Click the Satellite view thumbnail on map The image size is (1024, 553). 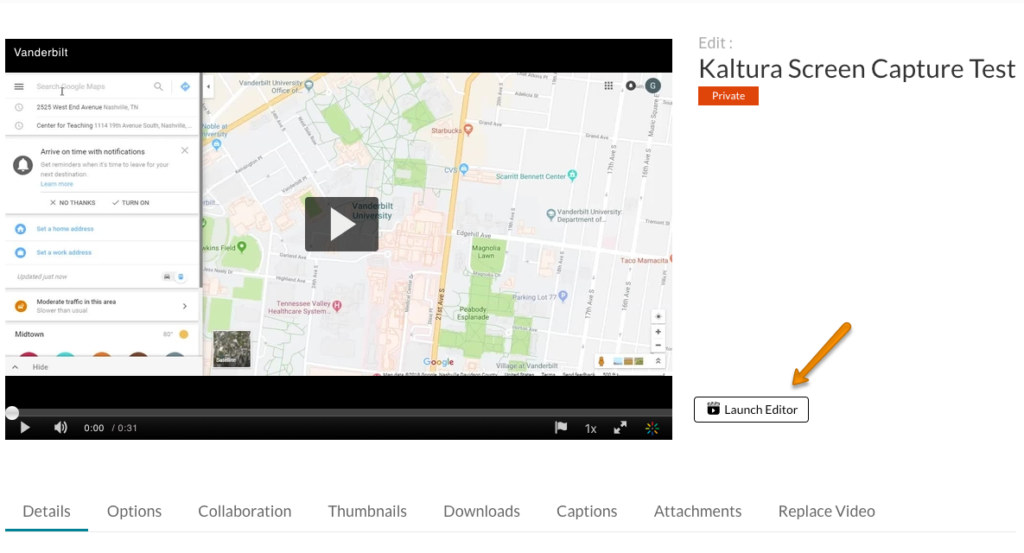pos(232,349)
